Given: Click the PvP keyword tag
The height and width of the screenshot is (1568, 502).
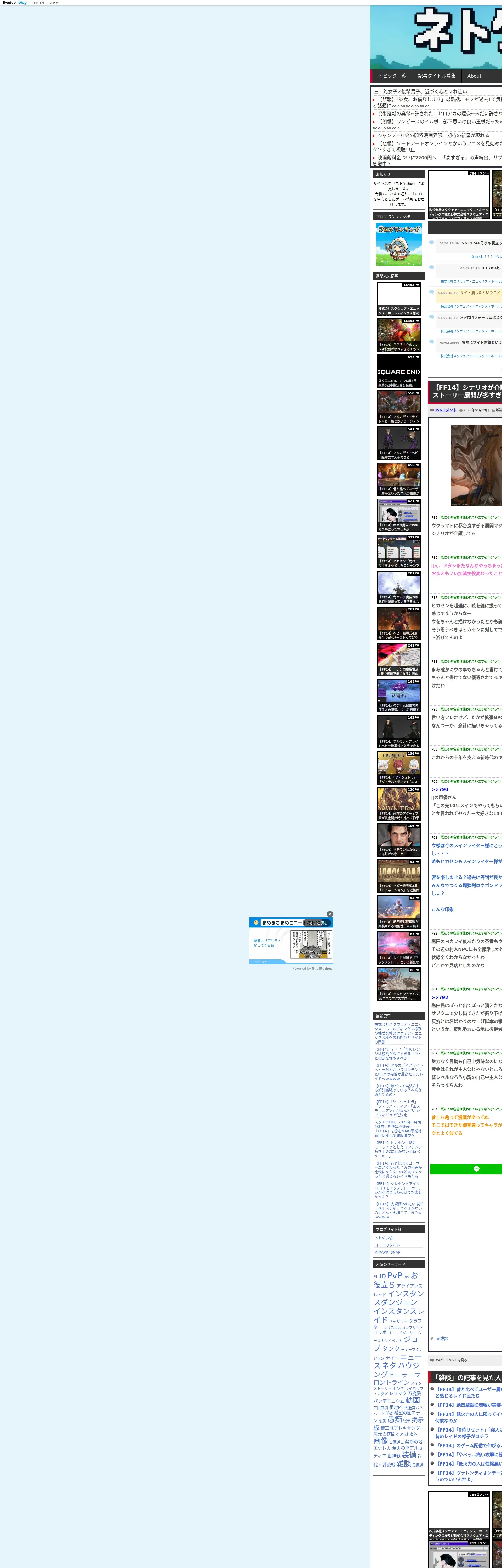Looking at the screenshot, I should [394, 1275].
